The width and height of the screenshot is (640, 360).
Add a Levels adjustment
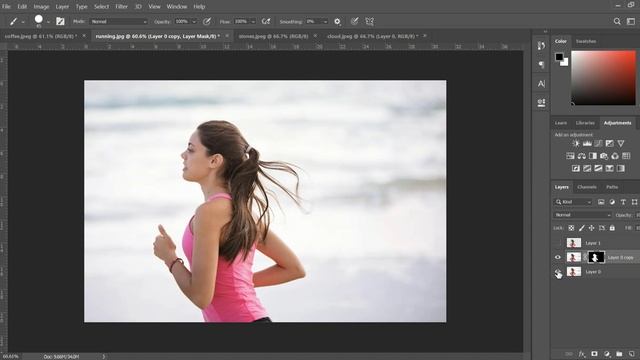pyautogui.click(x=587, y=144)
